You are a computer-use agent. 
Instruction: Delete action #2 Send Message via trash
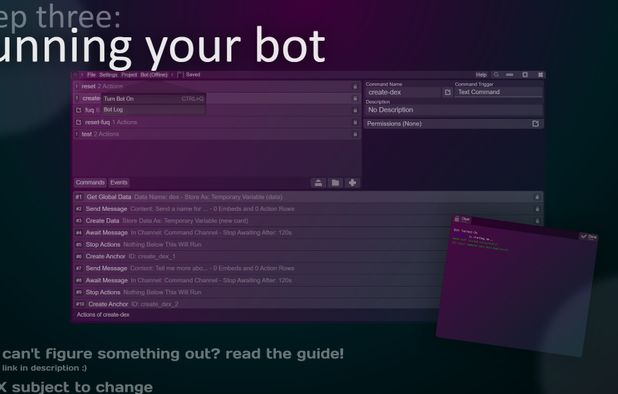[537, 209]
